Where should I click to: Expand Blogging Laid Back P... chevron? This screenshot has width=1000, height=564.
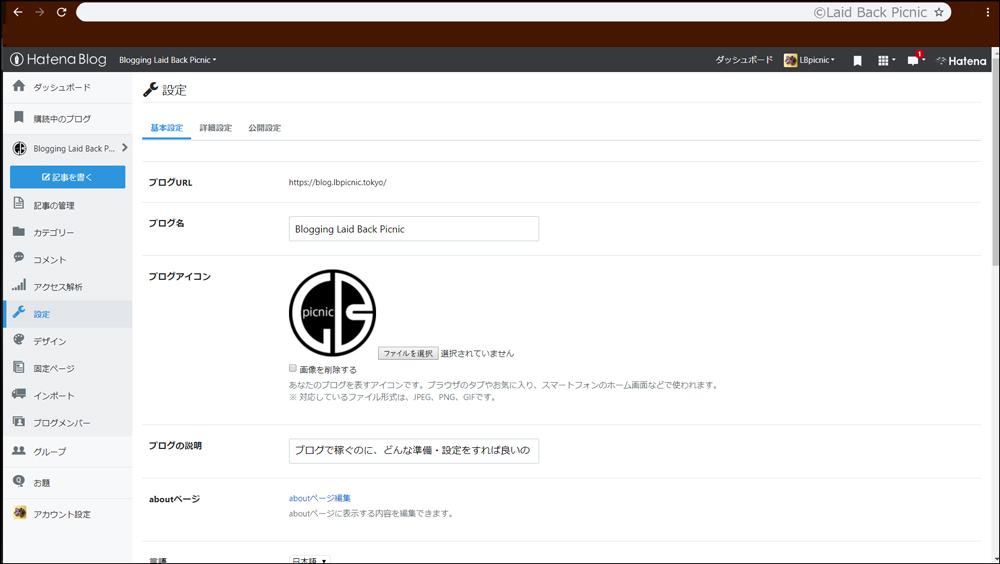(x=124, y=147)
